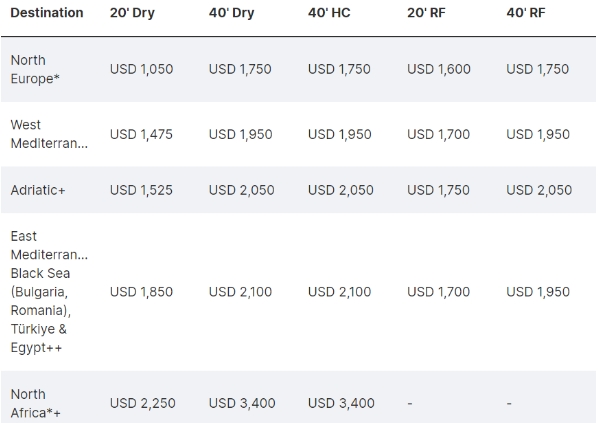This screenshot has height=423, width=598.
Task: Click the North Africa*+ destination cell
Action: click(35, 404)
